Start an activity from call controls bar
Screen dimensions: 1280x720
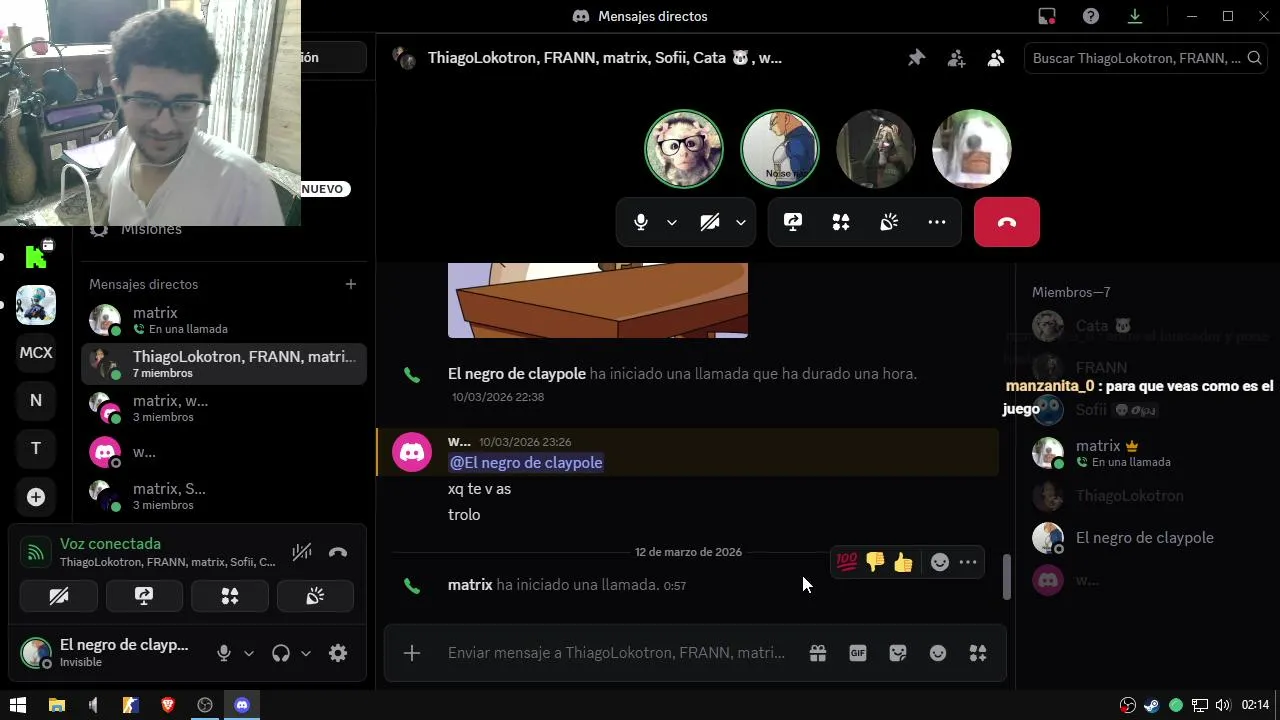coord(841,222)
